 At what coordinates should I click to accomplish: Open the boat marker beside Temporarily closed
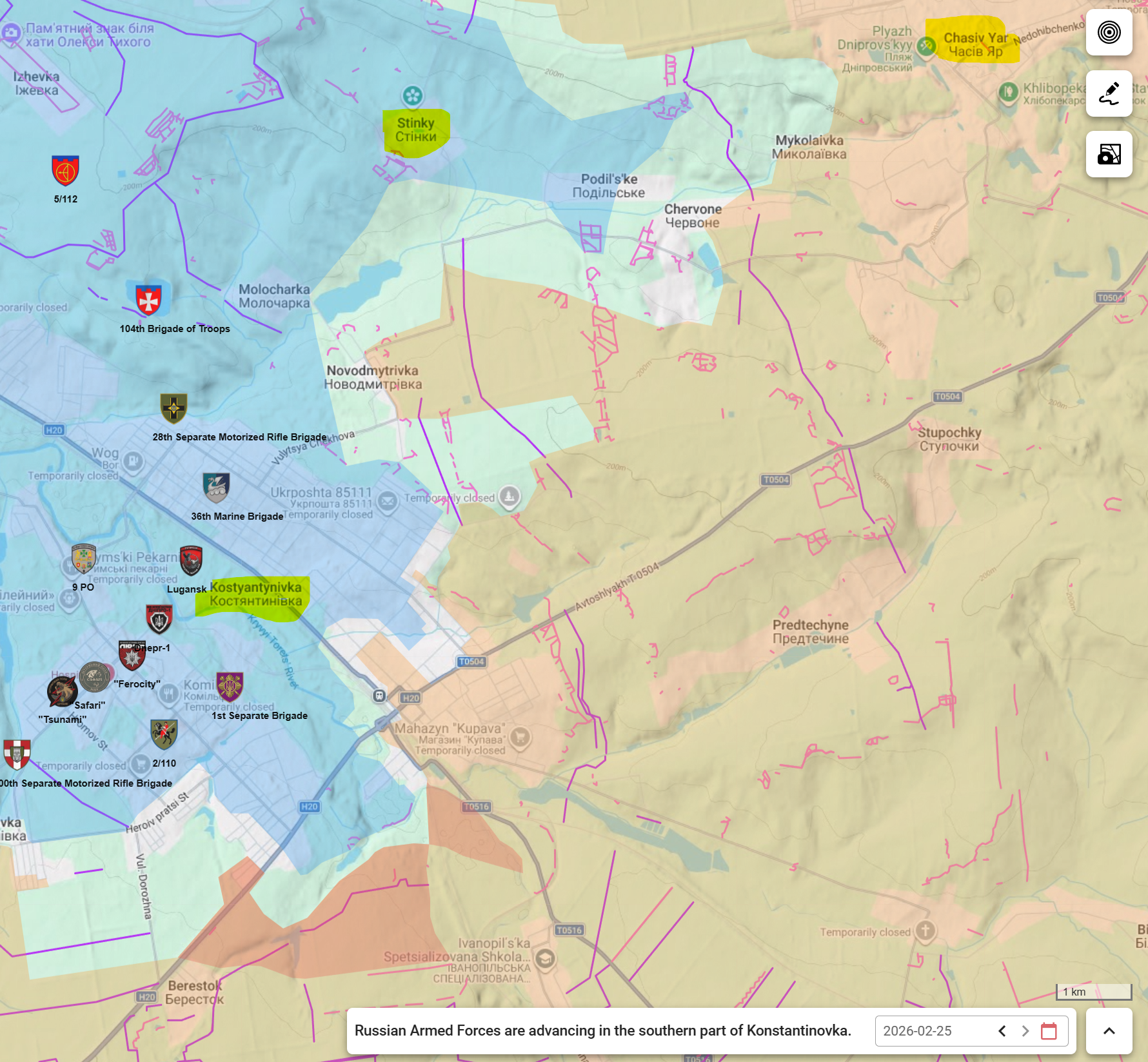[x=510, y=497]
